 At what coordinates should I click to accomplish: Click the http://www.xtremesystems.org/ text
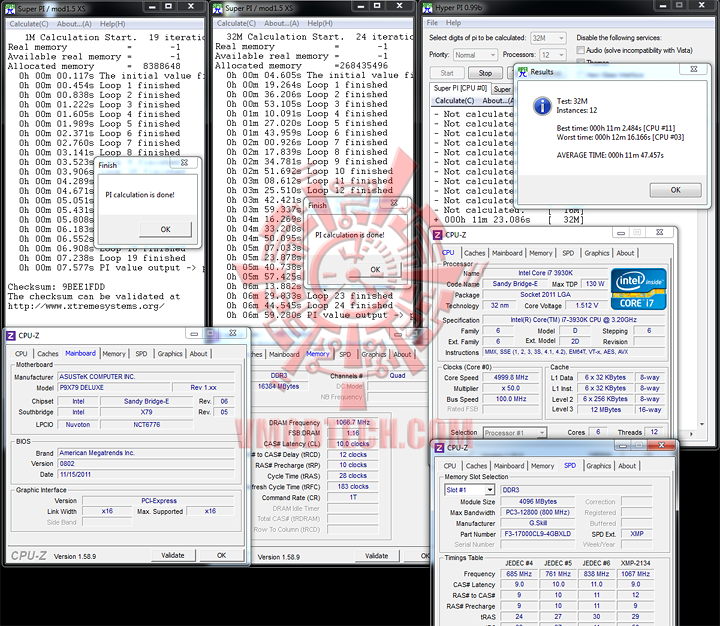pos(86,306)
